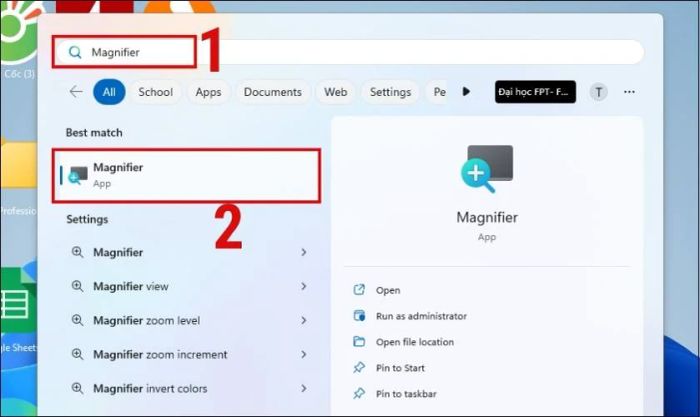Click the Magnifier title in preview pane
This screenshot has width=700, height=417.
[x=487, y=217]
